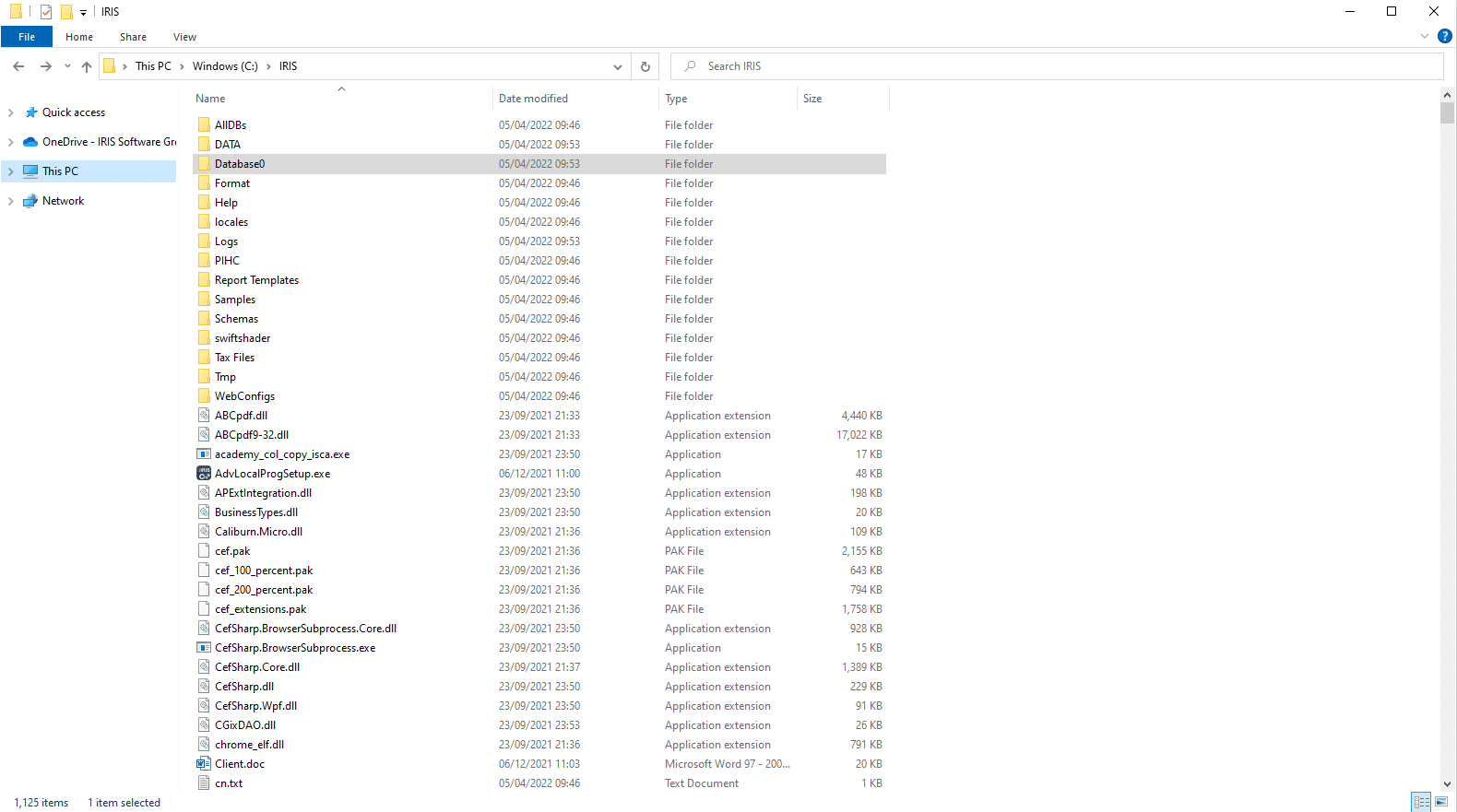Click the vertical scrollbar thumb
This screenshot has width=1457, height=812.
click(1447, 112)
